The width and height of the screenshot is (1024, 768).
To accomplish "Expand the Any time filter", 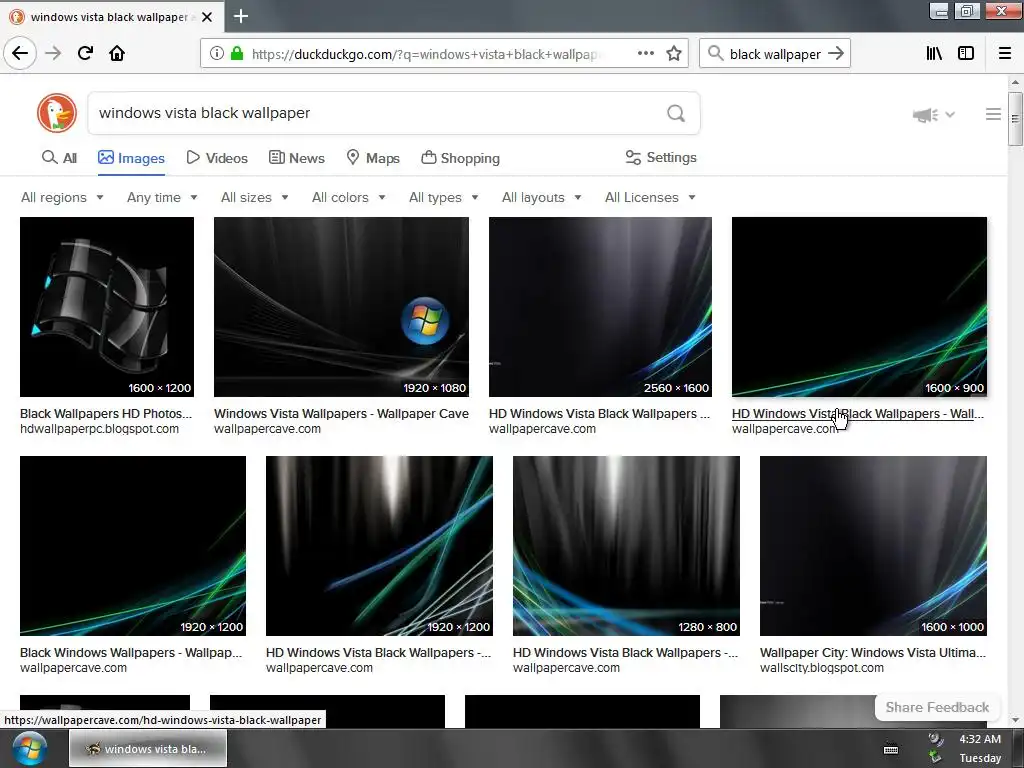I will pos(162,197).
